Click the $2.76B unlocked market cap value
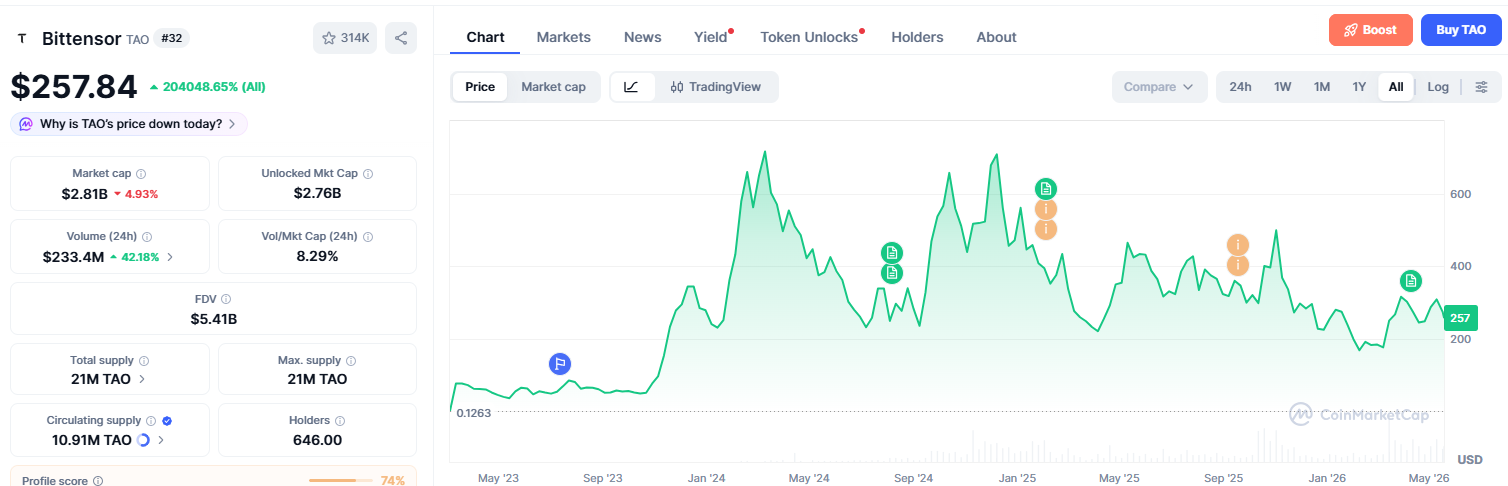Image resolution: width=1508 pixels, height=486 pixels. click(x=318, y=193)
